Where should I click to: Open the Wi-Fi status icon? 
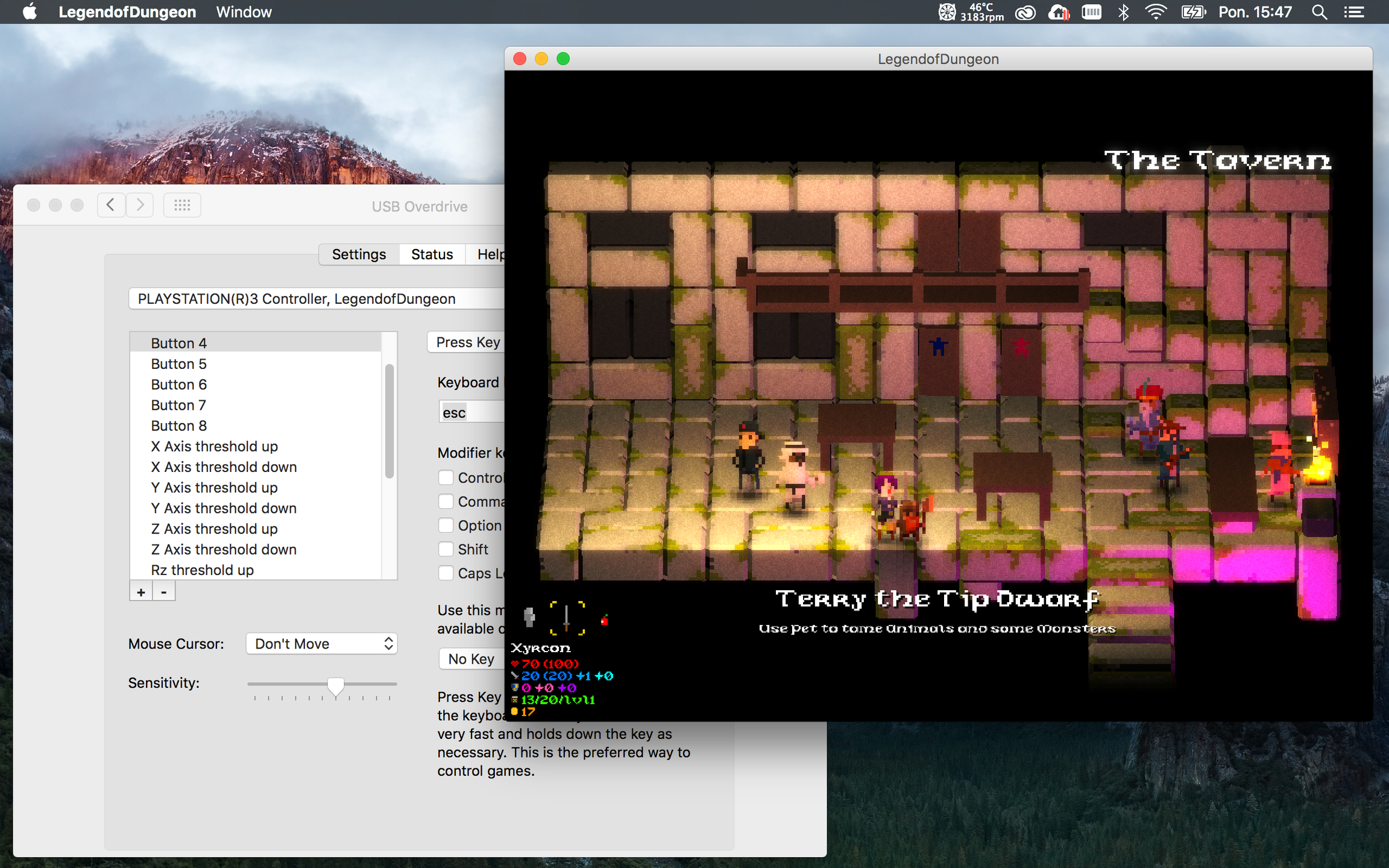tap(1155, 12)
